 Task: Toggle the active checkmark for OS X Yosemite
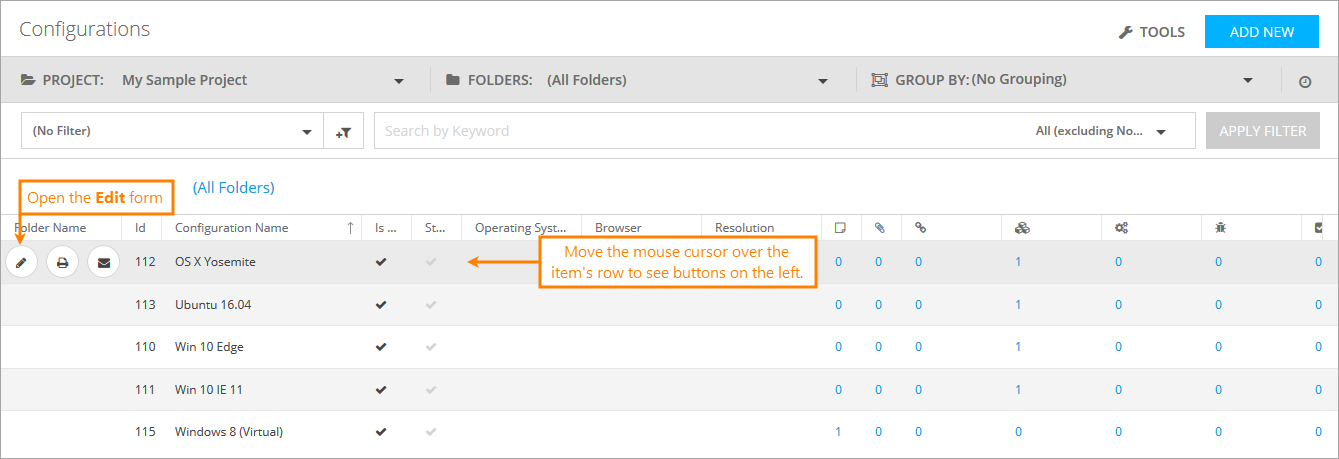pos(381,262)
